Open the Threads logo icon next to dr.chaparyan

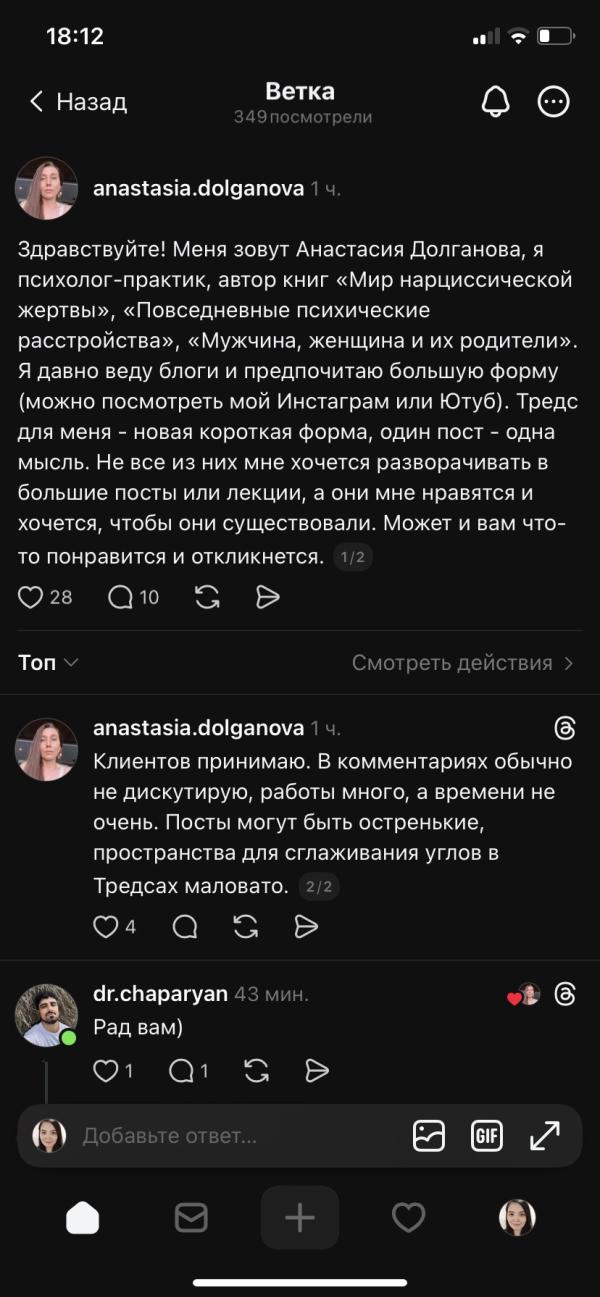[566, 992]
